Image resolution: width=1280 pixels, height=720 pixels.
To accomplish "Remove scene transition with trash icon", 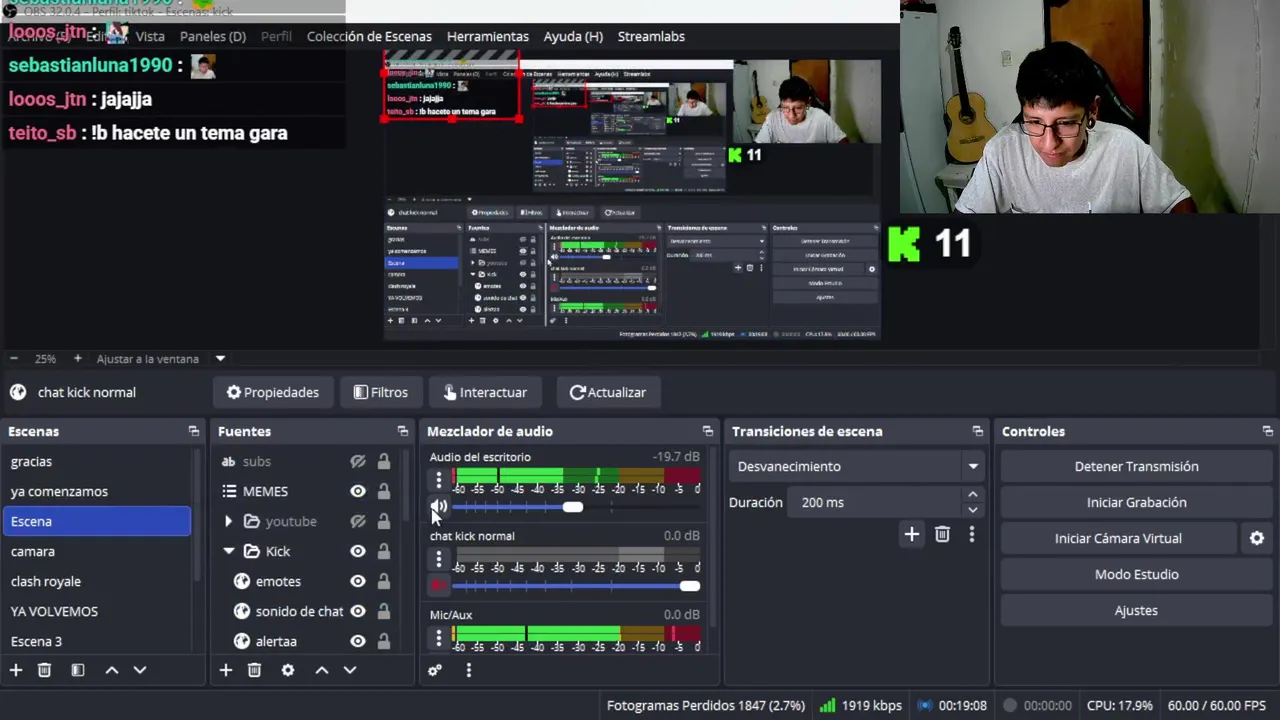I will tap(942, 535).
